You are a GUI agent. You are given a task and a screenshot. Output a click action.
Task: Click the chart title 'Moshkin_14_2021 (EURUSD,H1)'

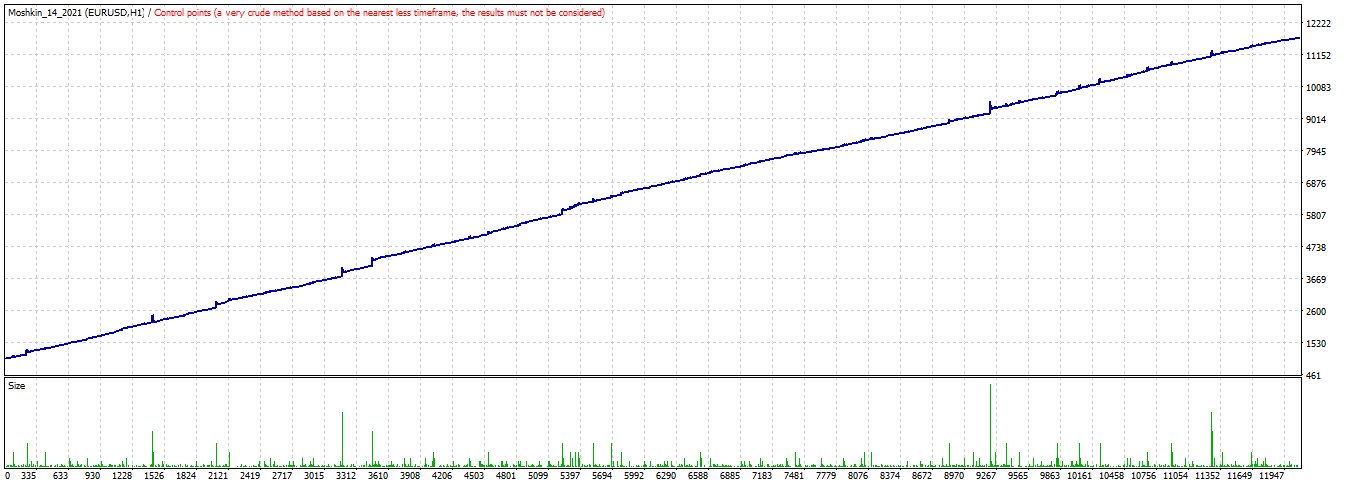tap(75, 12)
